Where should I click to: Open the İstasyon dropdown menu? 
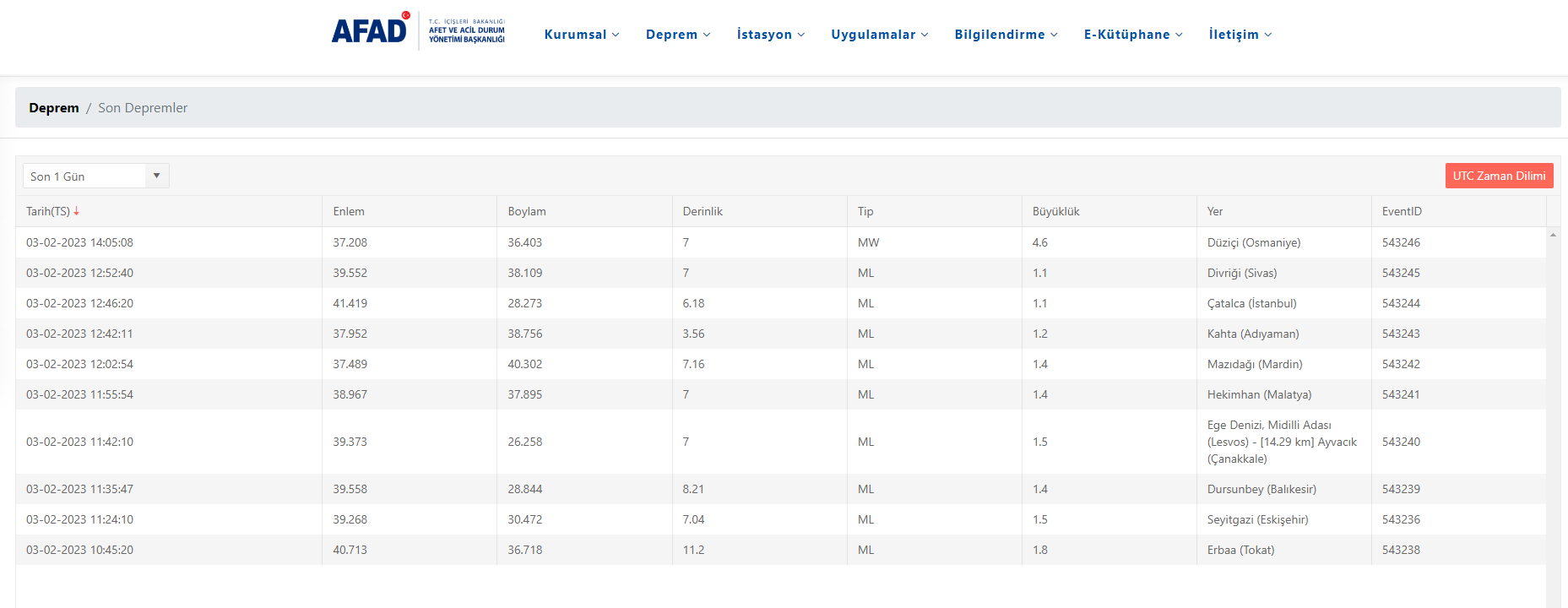point(770,35)
